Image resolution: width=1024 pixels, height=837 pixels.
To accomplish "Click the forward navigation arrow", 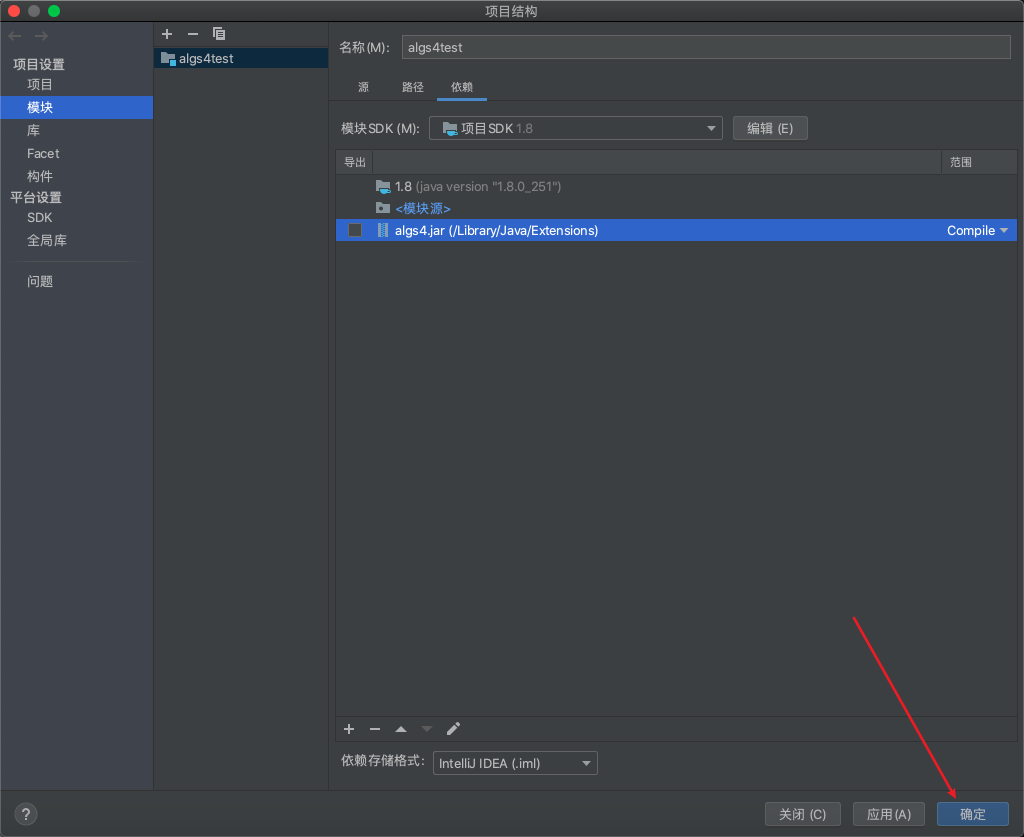I will tap(41, 36).
